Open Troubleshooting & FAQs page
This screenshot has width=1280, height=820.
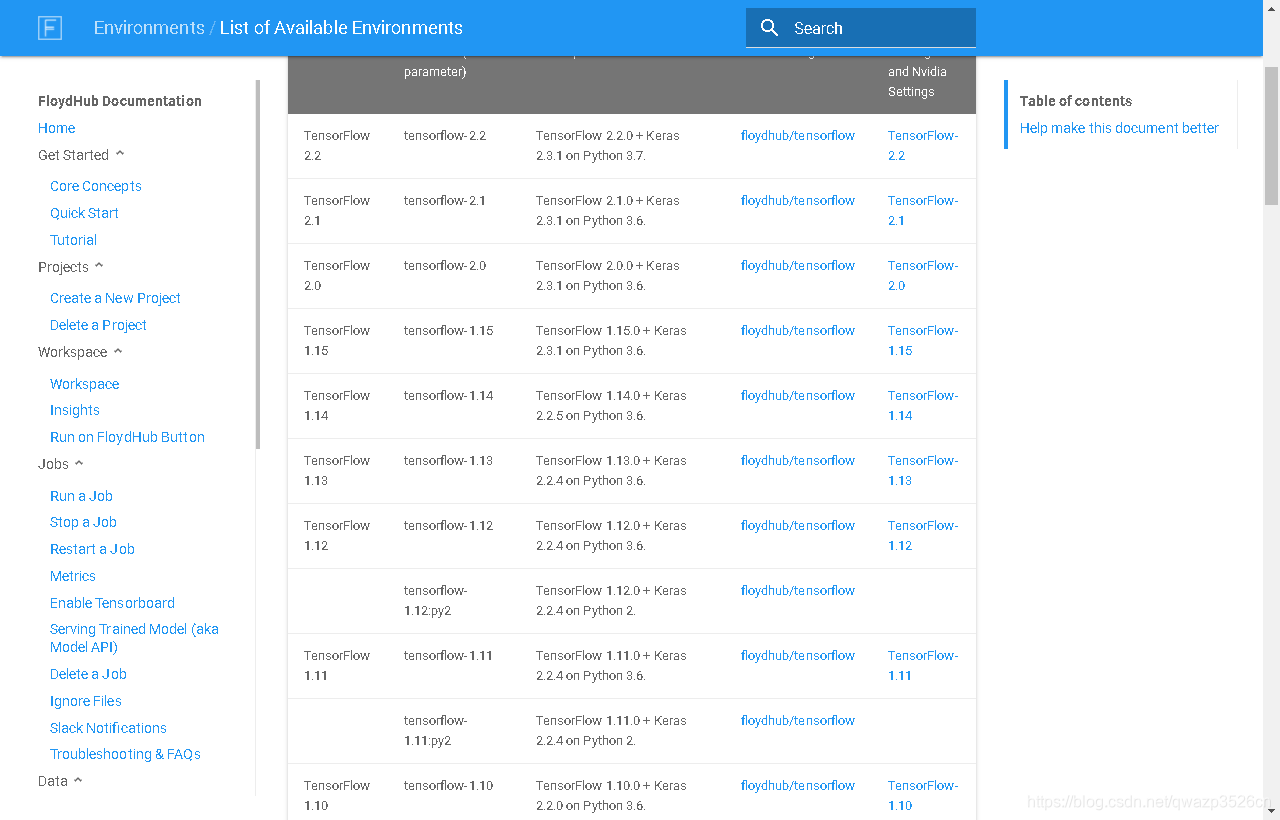pyautogui.click(x=125, y=754)
